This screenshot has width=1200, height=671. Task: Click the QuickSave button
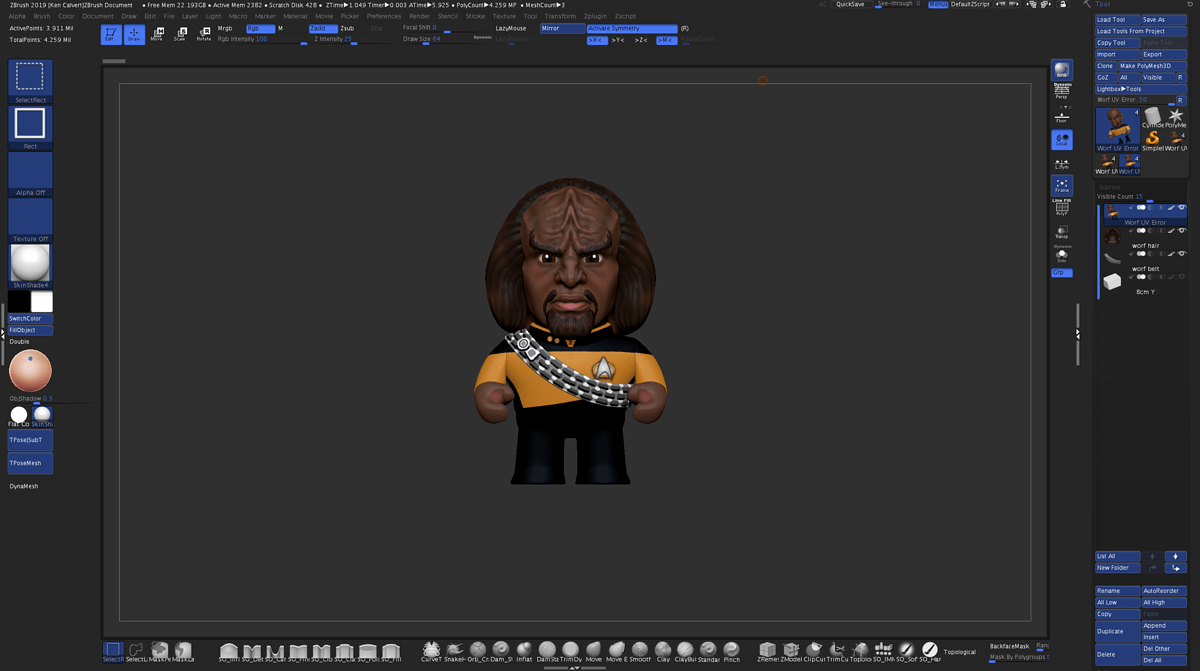click(850, 4)
